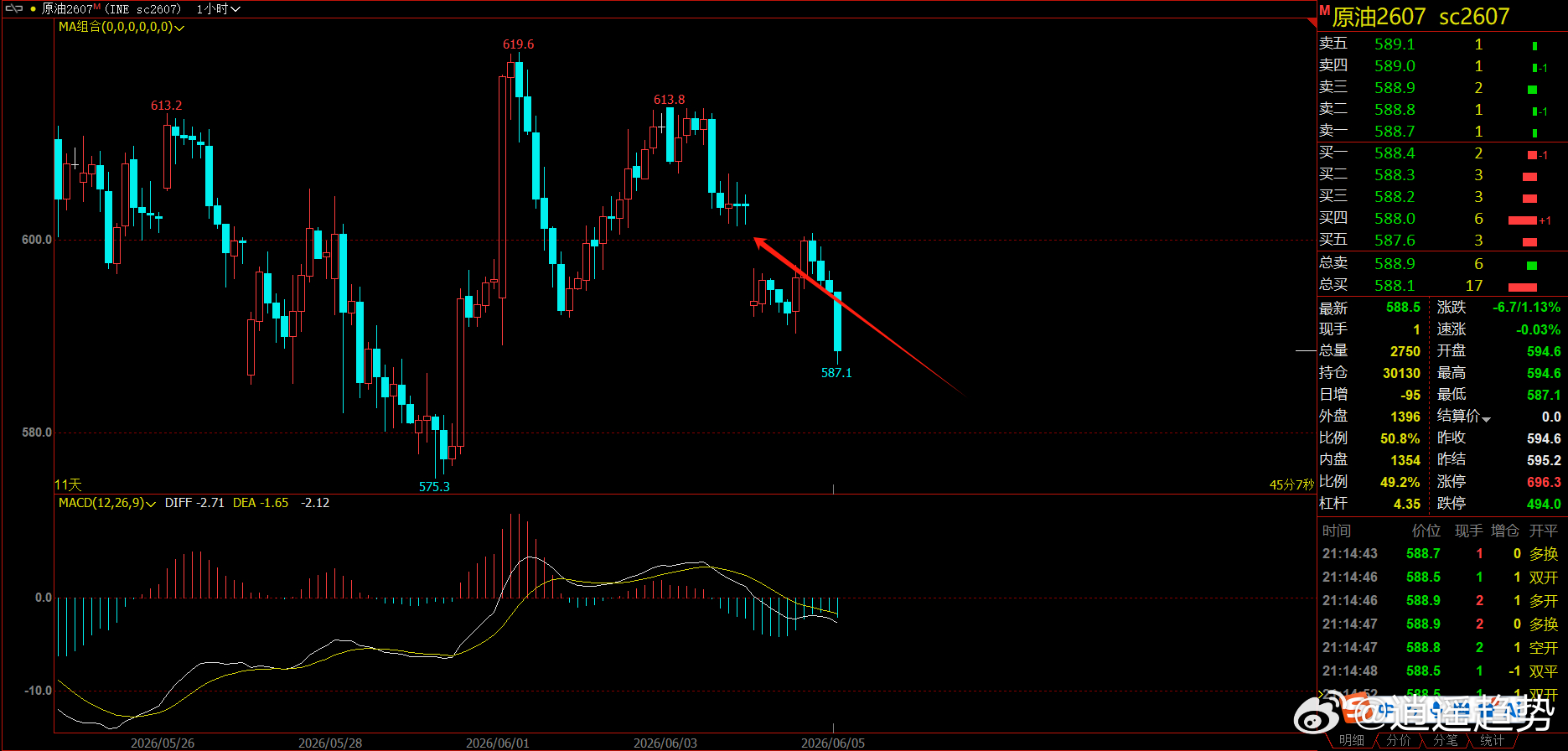Viewport: 1568px width, 751px height.
Task: Click the 卖一 price 588.7
Action: tap(1395, 132)
